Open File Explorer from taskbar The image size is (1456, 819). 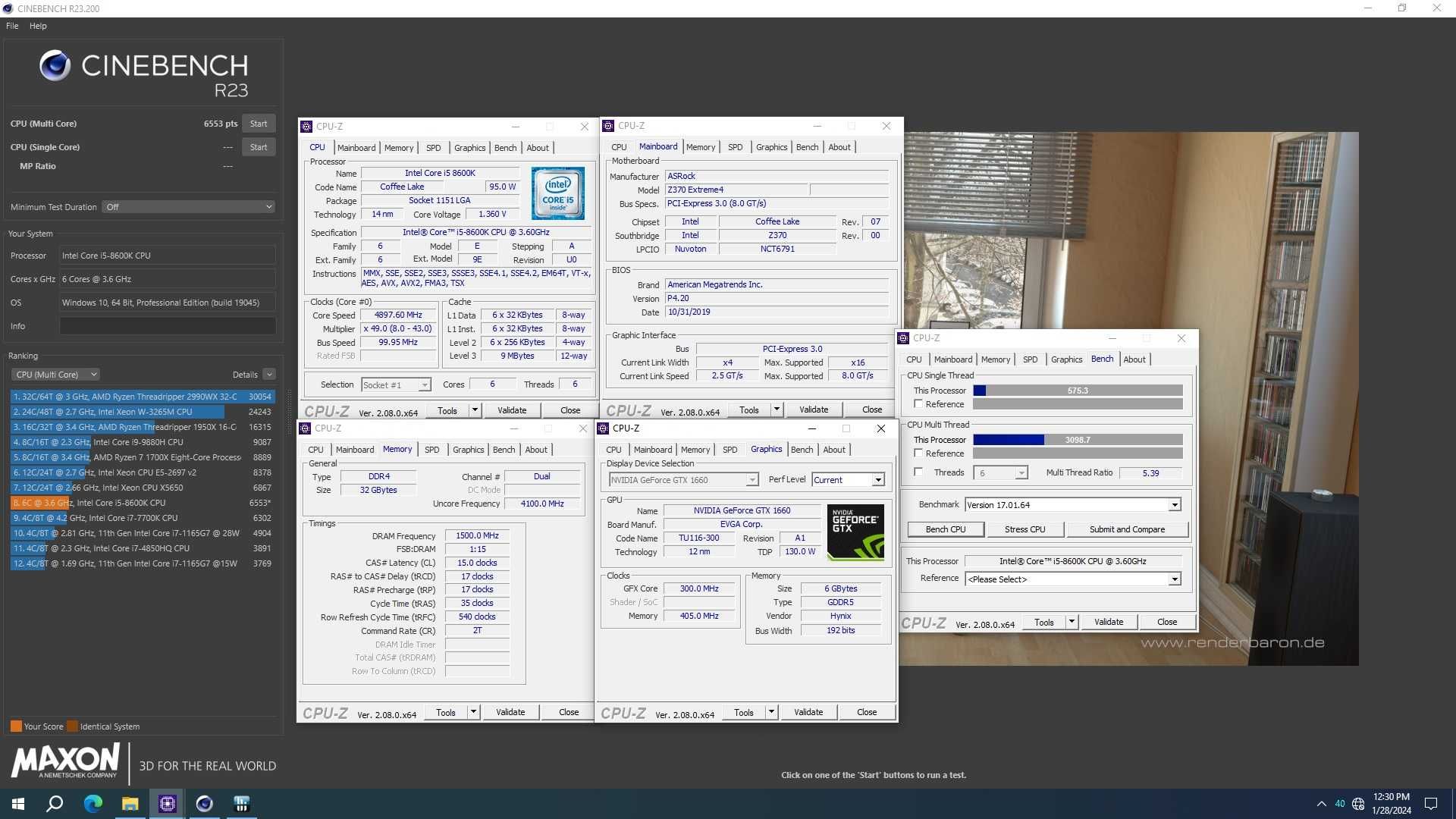(x=130, y=804)
